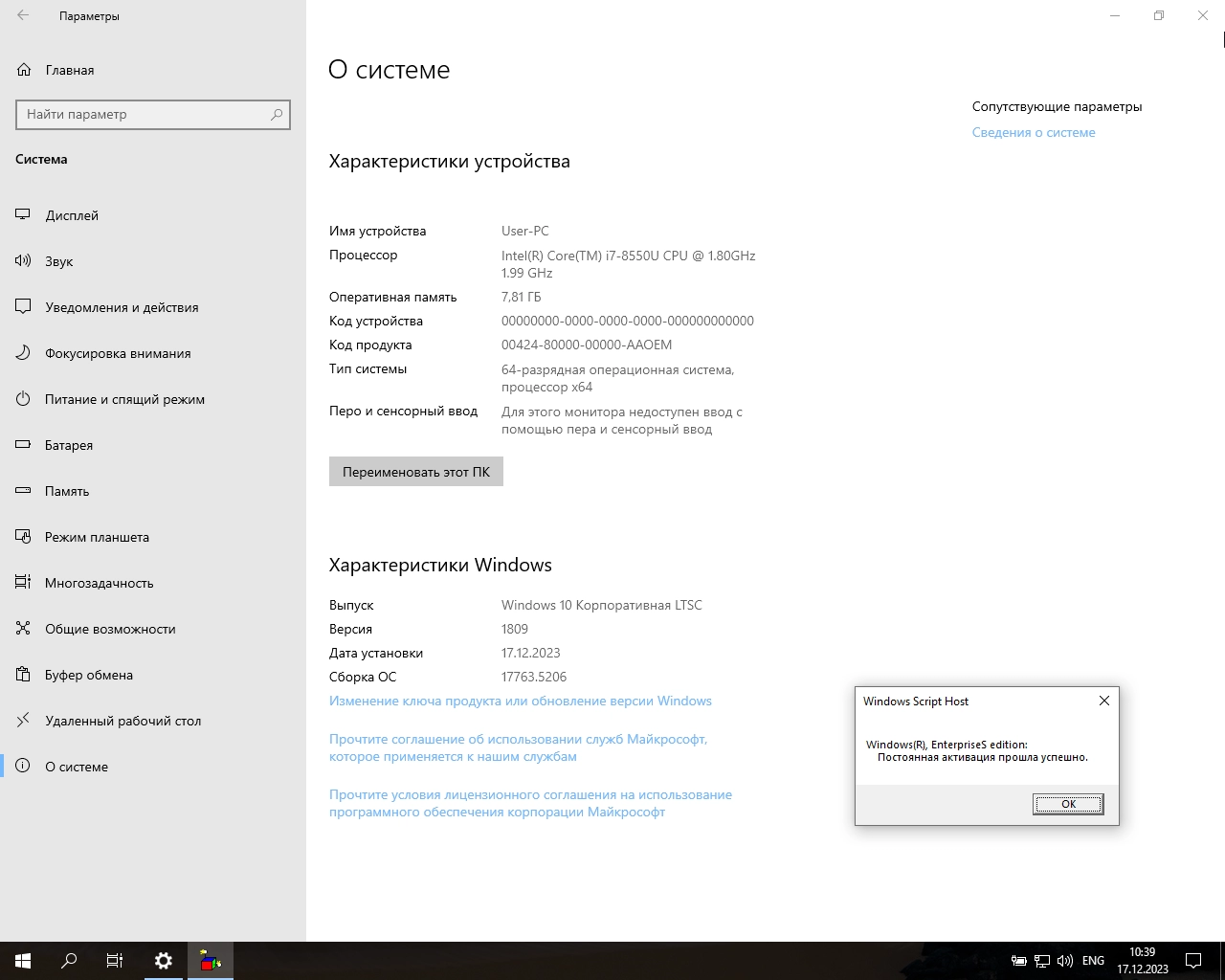Switch to Settings gear in taskbar

click(164, 961)
